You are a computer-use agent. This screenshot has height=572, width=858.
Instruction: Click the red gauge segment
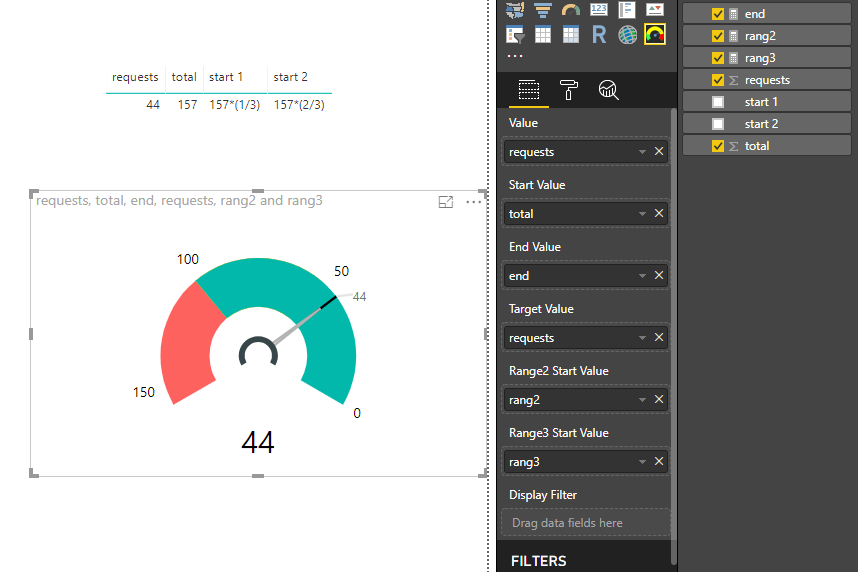[x=189, y=345]
